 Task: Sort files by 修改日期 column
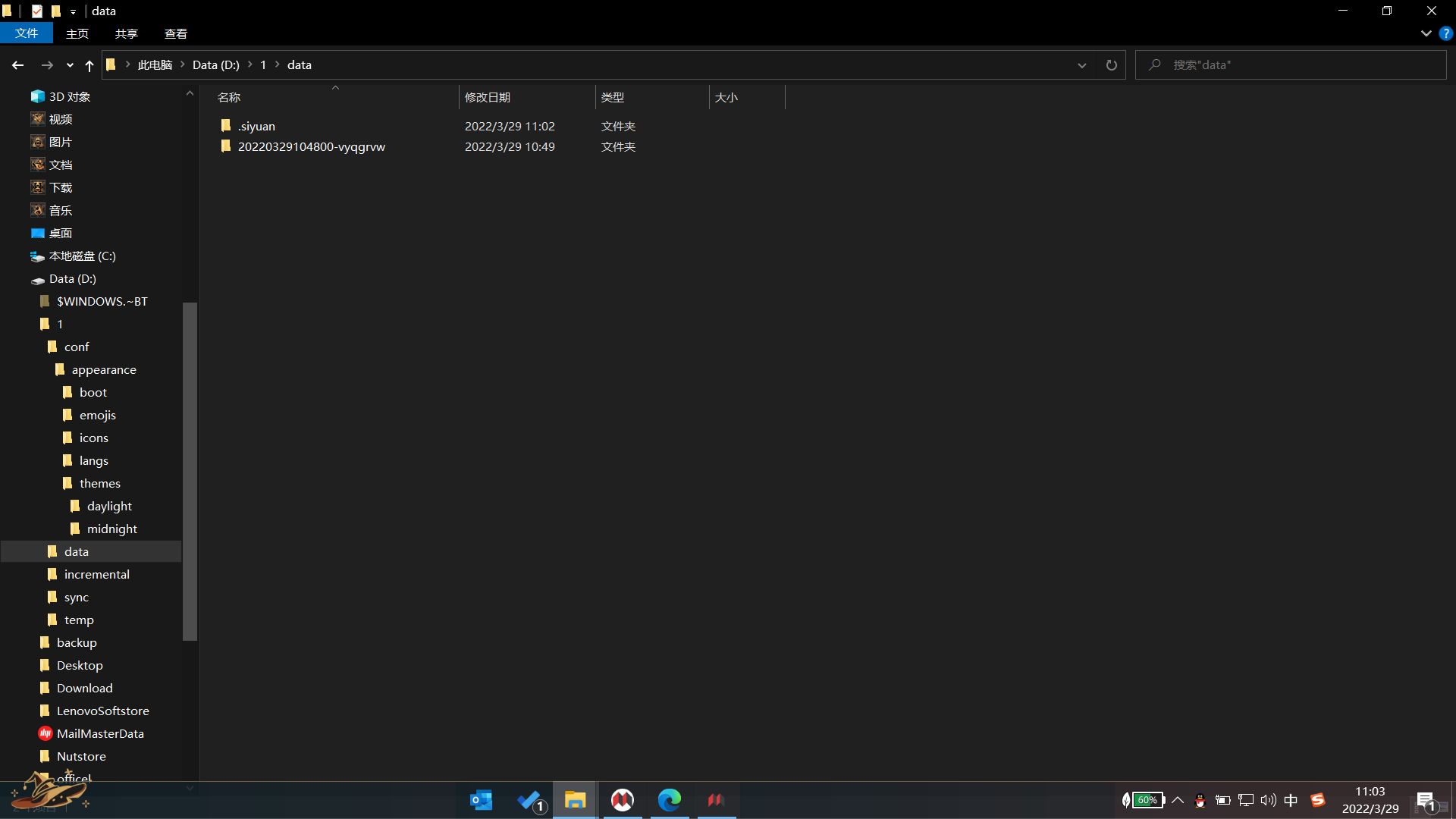coord(488,97)
